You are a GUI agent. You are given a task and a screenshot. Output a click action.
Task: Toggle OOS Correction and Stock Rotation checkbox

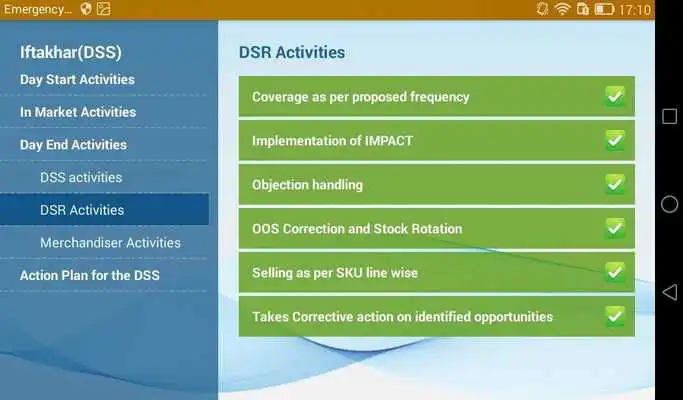[x=615, y=228]
